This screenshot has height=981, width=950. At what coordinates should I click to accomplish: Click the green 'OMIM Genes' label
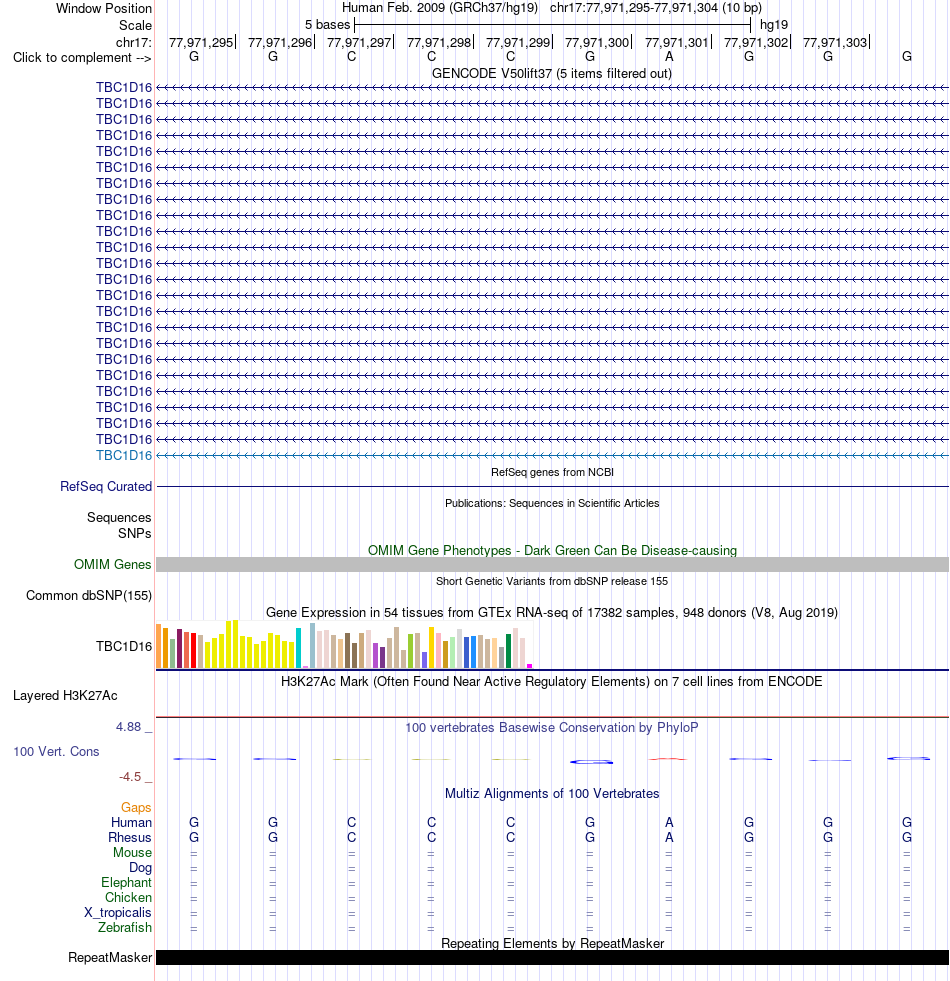pyautogui.click(x=113, y=564)
